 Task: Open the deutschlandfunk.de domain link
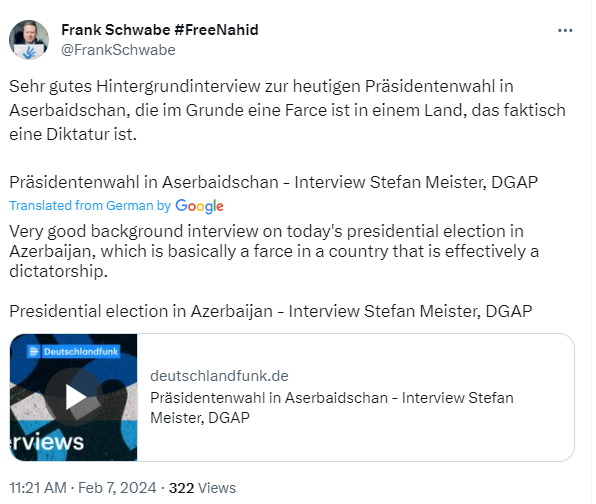click(x=219, y=376)
